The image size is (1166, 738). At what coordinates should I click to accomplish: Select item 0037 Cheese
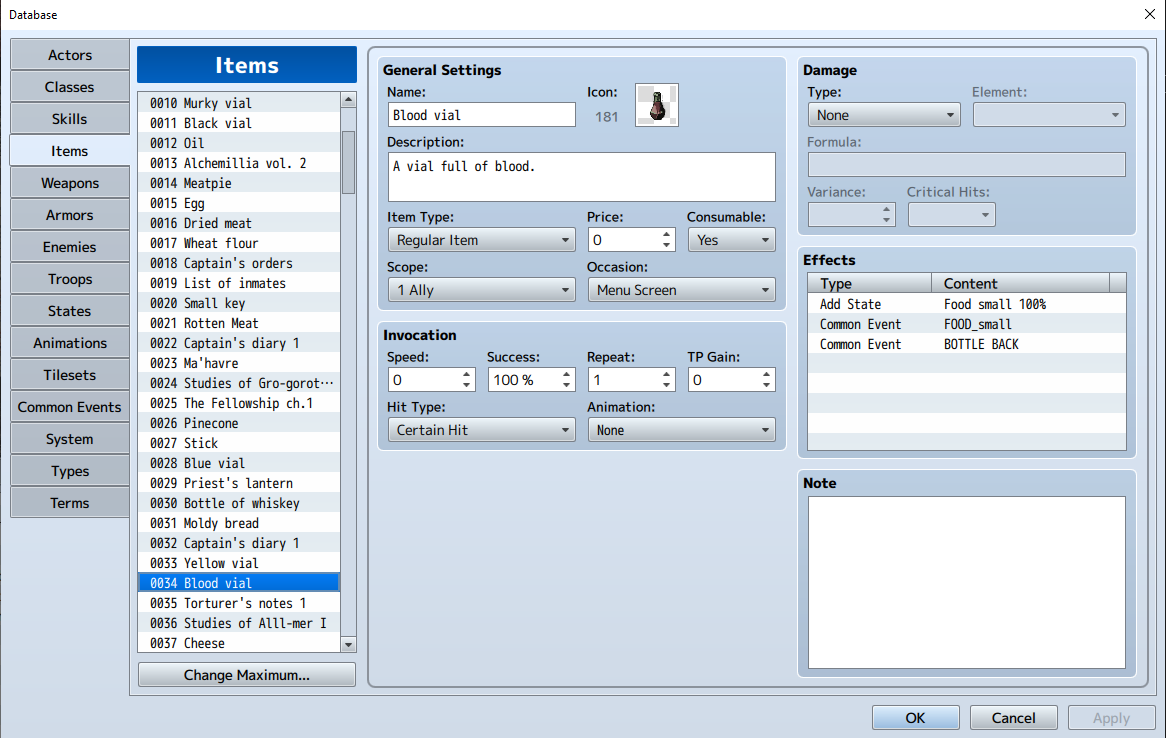pos(239,643)
